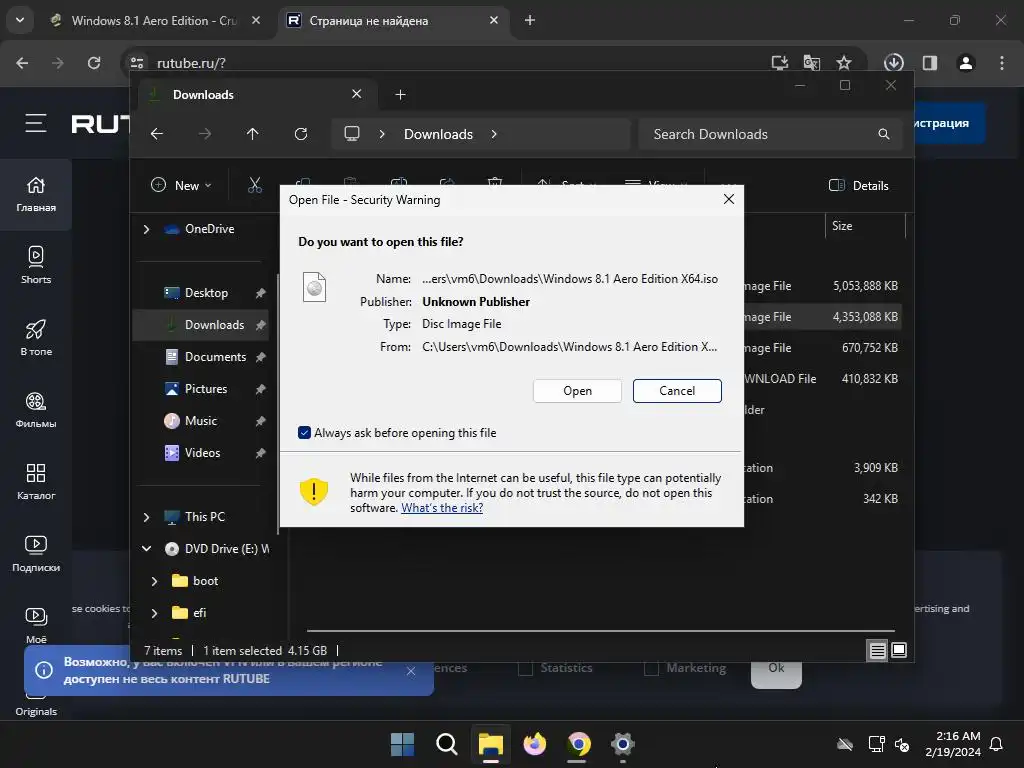Click the pin icon beside Music
This screenshot has width=1024, height=768.
coord(261,421)
